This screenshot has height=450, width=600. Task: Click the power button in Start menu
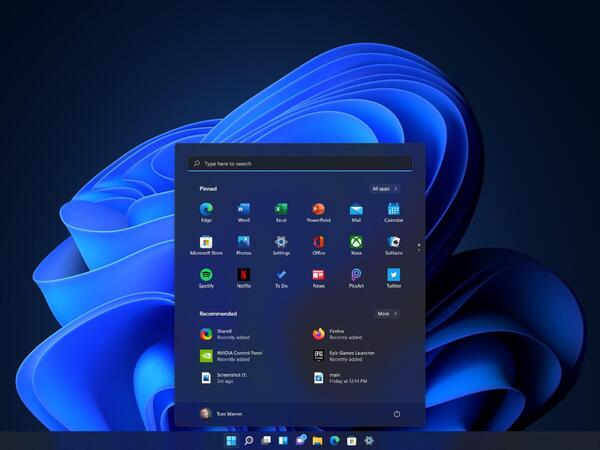[397, 414]
